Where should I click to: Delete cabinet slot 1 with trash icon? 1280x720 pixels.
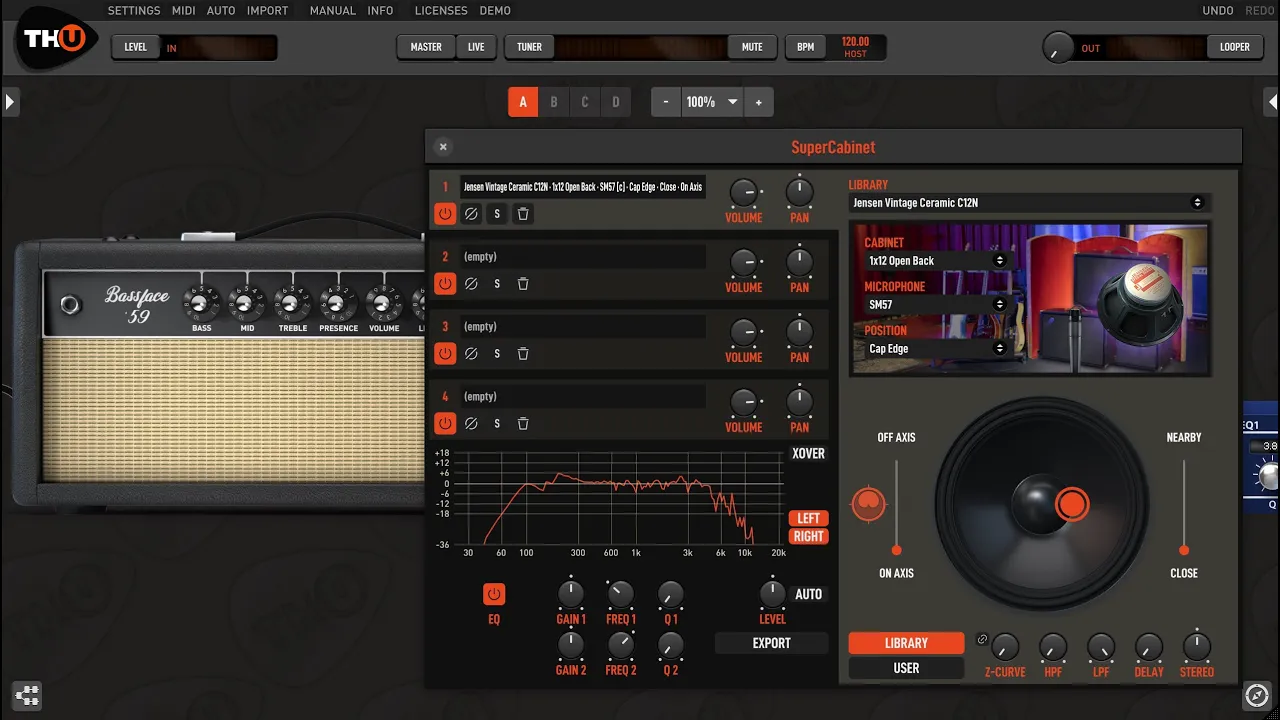coord(523,214)
